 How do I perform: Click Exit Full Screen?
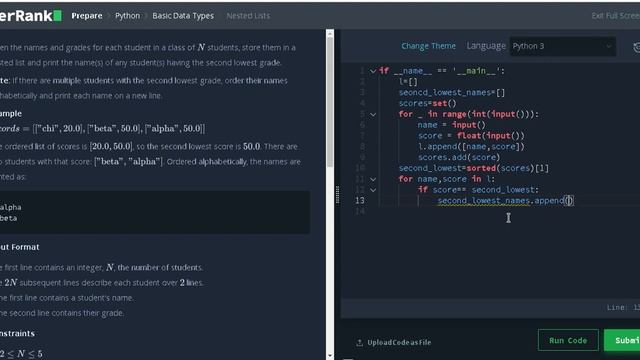616,16
